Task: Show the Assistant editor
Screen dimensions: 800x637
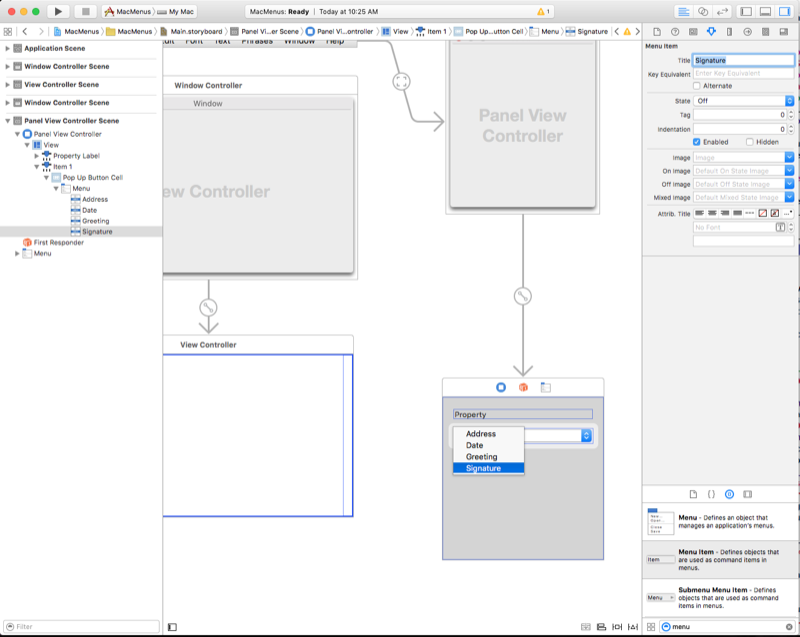Action: (x=704, y=12)
